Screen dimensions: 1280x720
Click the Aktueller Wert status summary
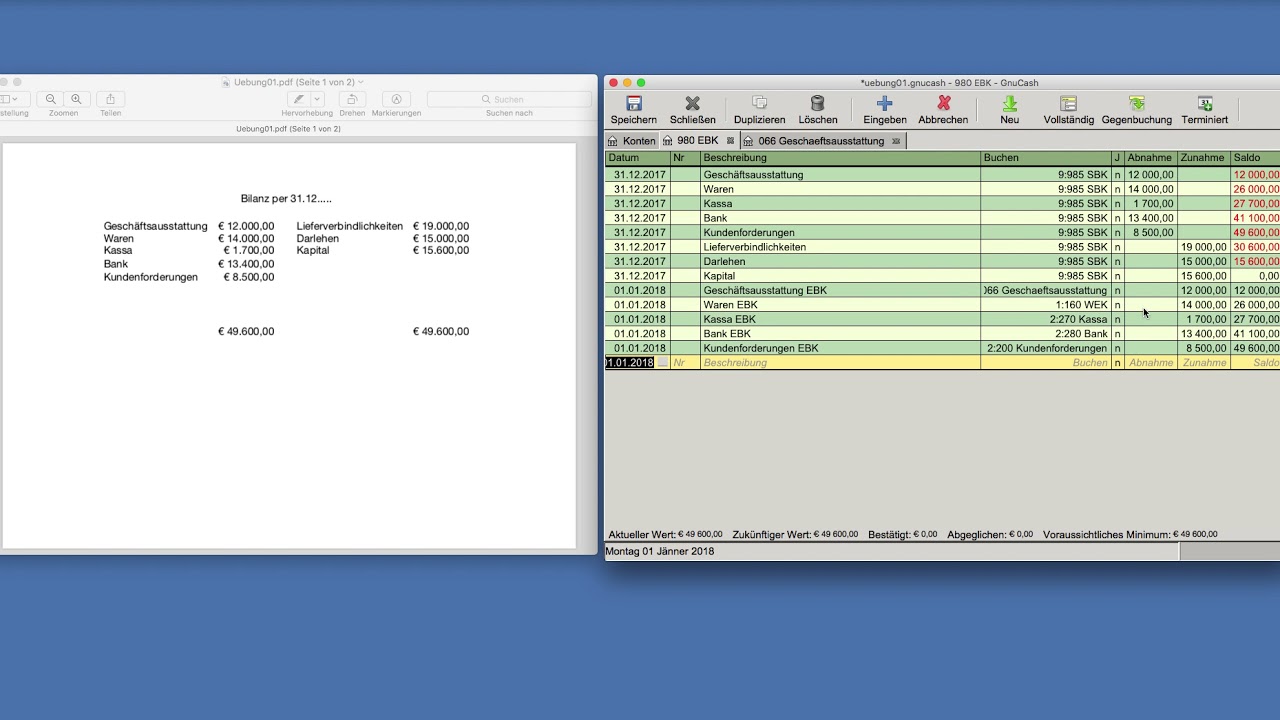(x=665, y=535)
